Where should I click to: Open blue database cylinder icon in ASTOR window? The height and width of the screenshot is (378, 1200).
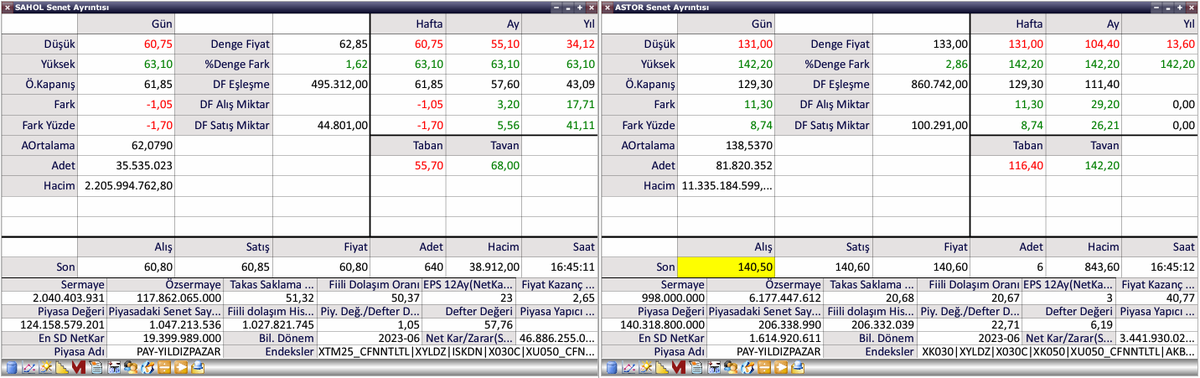612,367
